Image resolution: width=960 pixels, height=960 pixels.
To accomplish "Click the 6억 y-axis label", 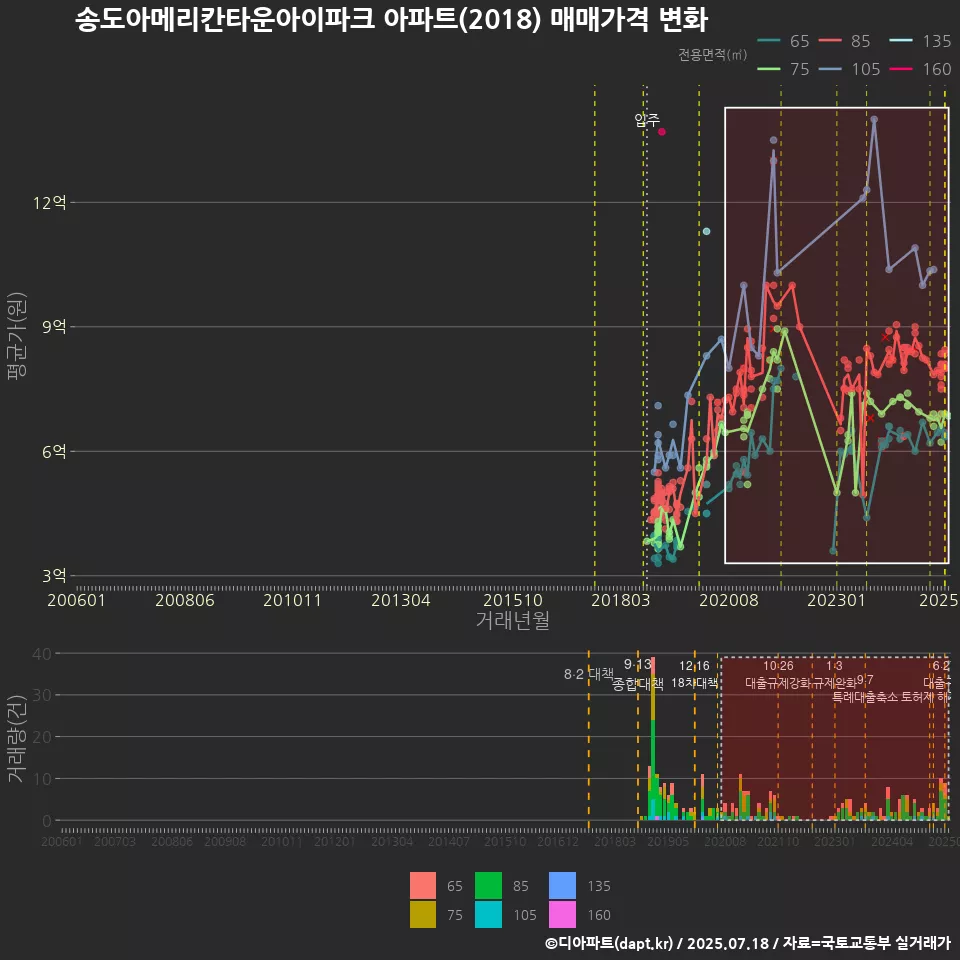I will click(54, 452).
